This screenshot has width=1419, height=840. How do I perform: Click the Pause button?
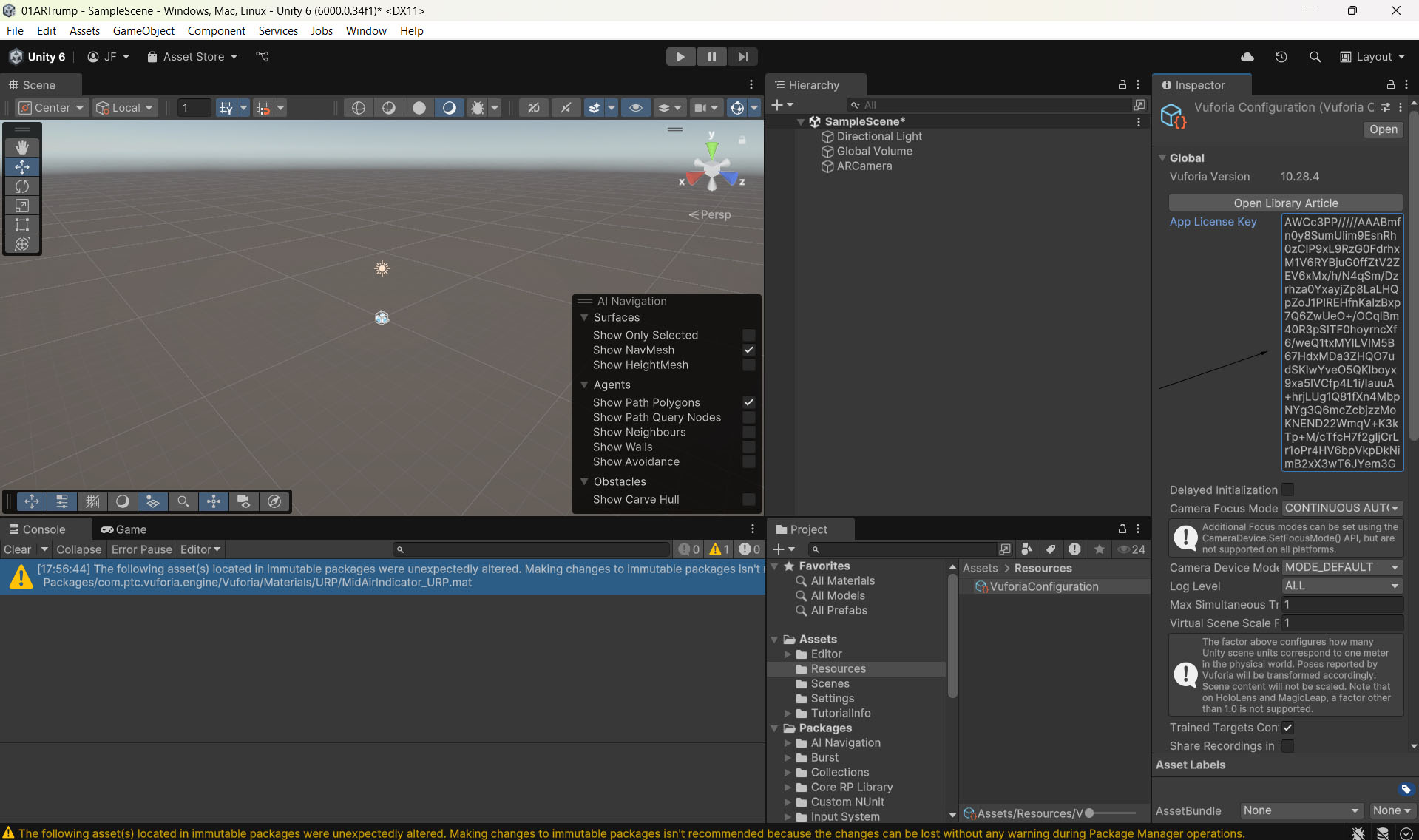pyautogui.click(x=711, y=57)
